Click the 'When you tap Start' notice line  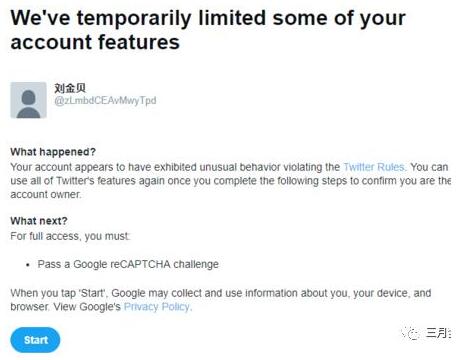tap(221, 293)
